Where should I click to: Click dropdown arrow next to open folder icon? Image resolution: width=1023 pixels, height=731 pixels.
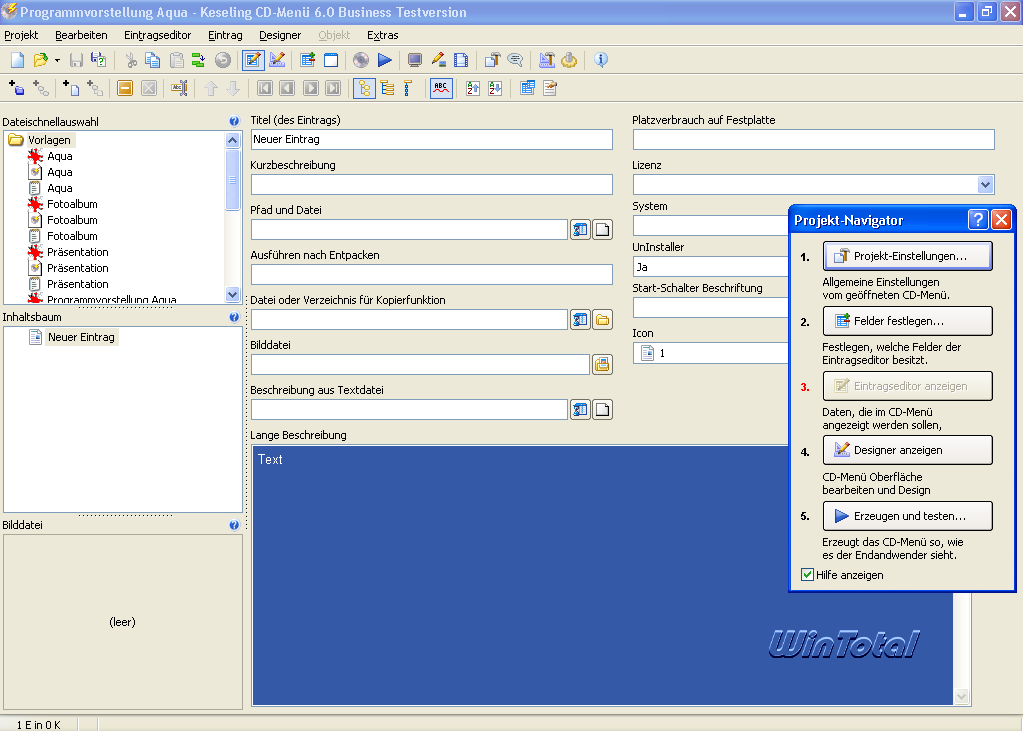click(x=57, y=61)
